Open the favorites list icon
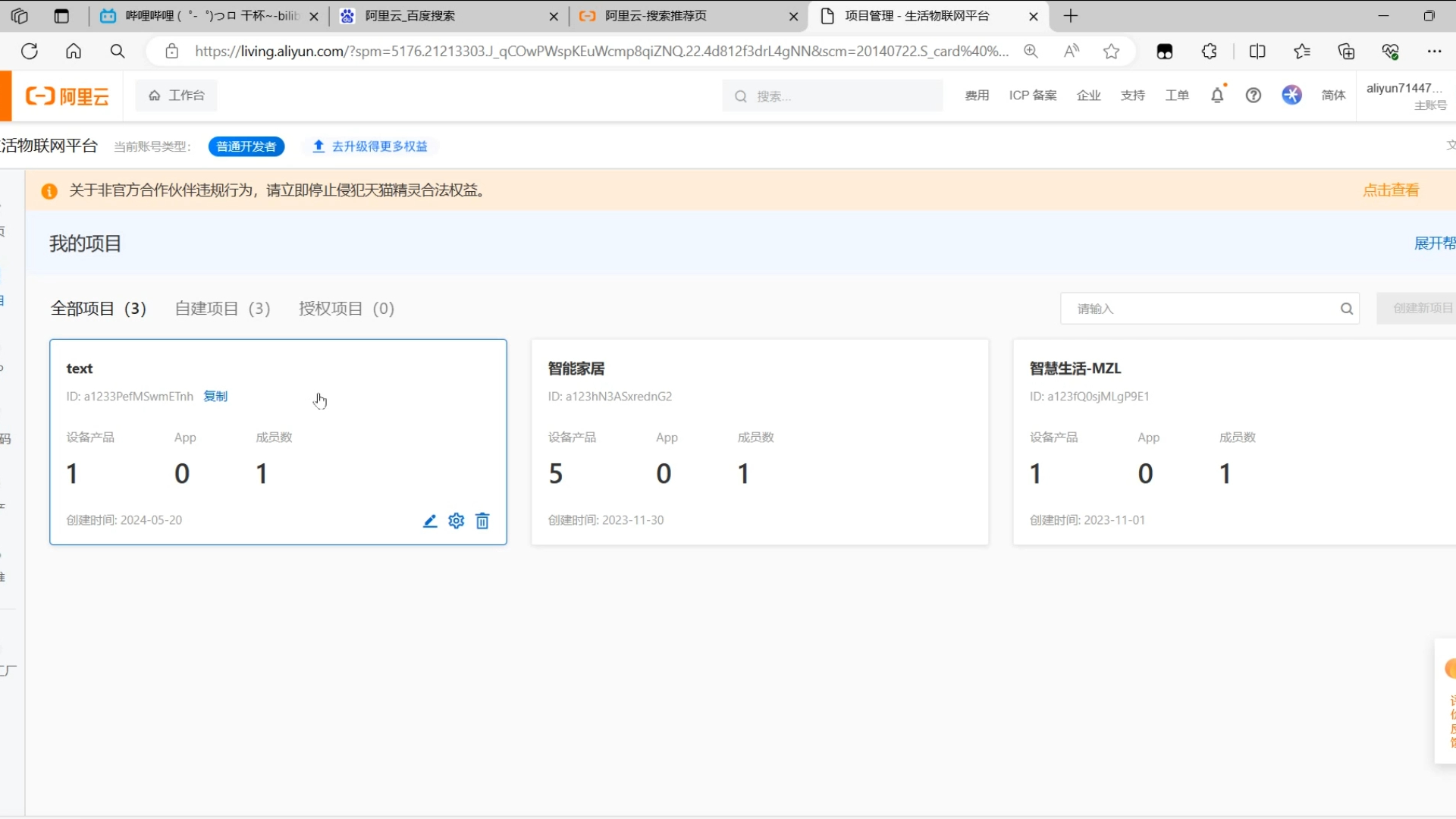 pos(1302,52)
